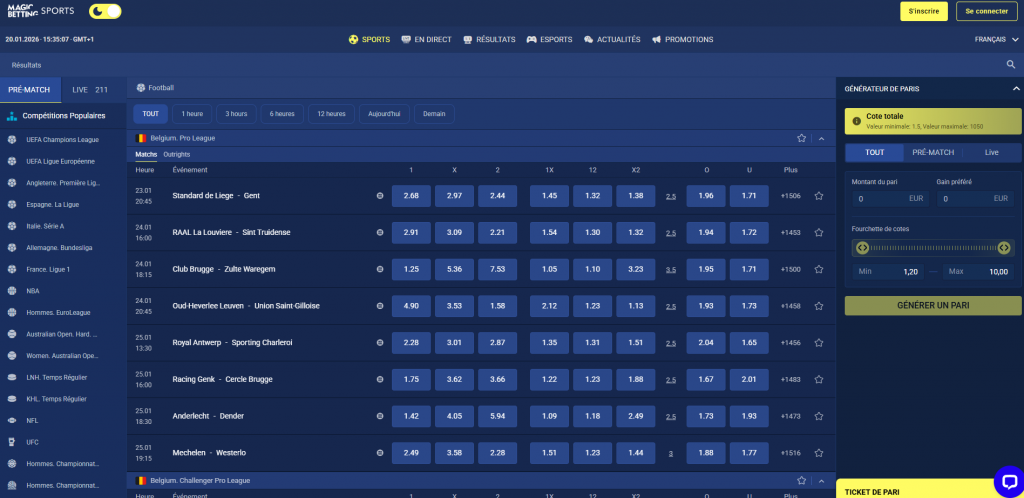Click the Espagne La Ligue football icon
The width and height of the screenshot is (1024, 498).
[12, 204]
